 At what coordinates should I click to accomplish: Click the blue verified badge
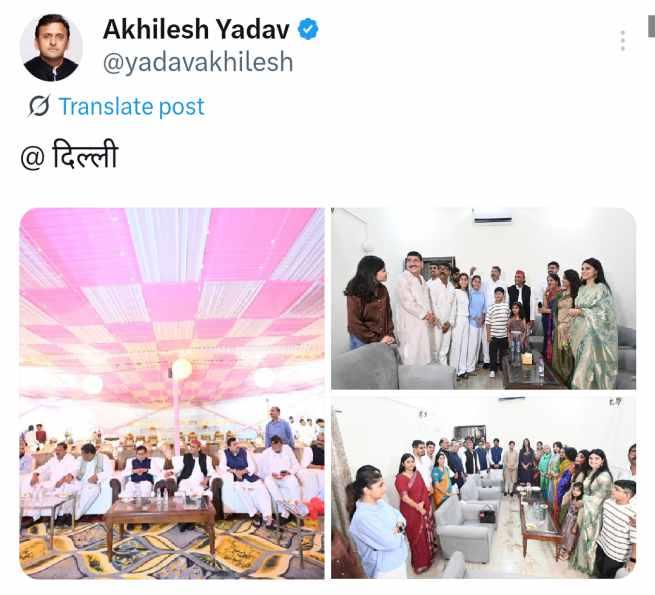click(x=308, y=29)
